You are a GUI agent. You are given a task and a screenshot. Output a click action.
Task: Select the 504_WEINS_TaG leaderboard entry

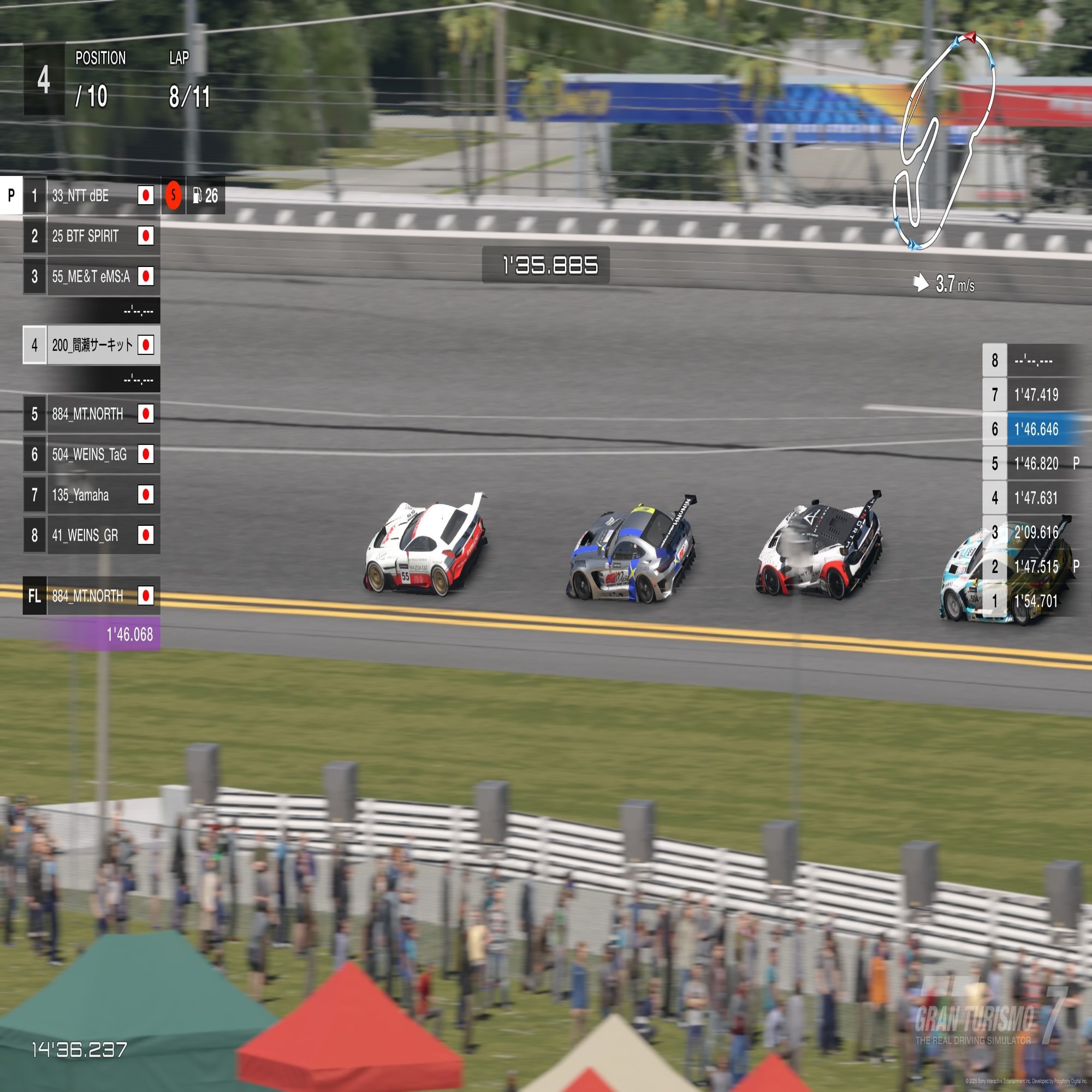click(x=91, y=454)
